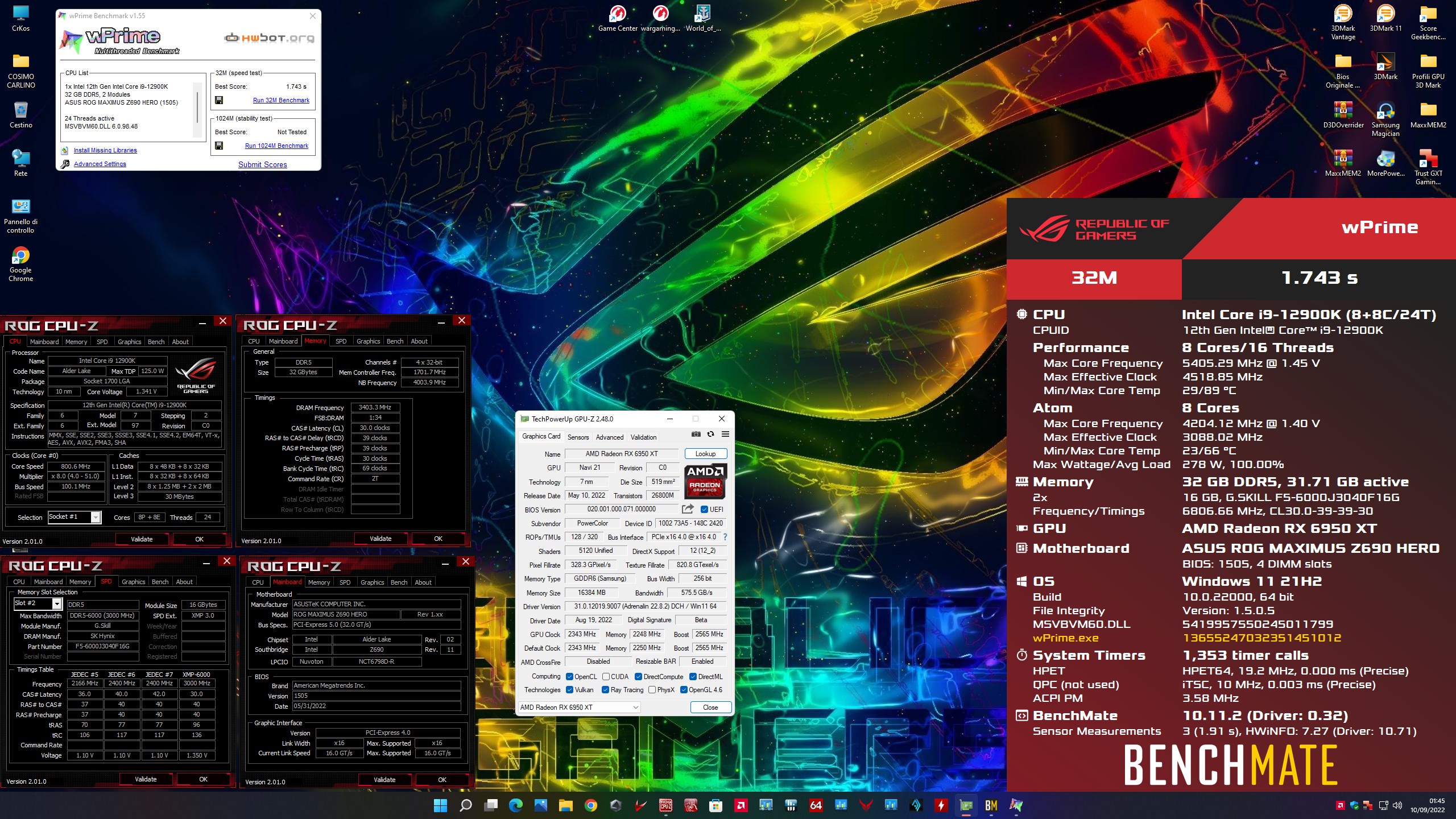Click the GPU-Z refresh icon
1456x819 pixels.
710,434
